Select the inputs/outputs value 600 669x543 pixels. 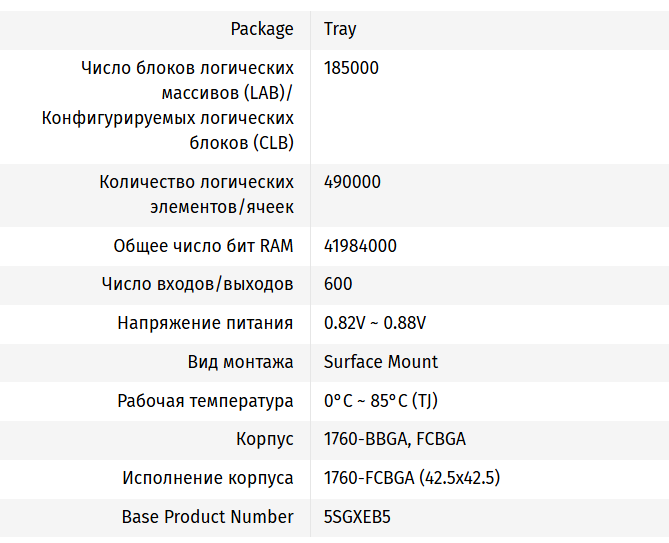point(338,284)
